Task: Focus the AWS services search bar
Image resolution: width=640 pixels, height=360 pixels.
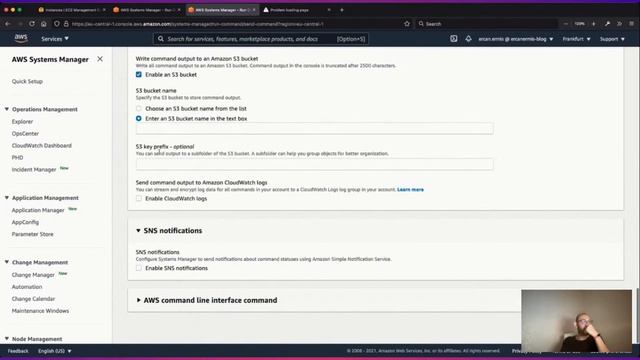Action: 261,39
